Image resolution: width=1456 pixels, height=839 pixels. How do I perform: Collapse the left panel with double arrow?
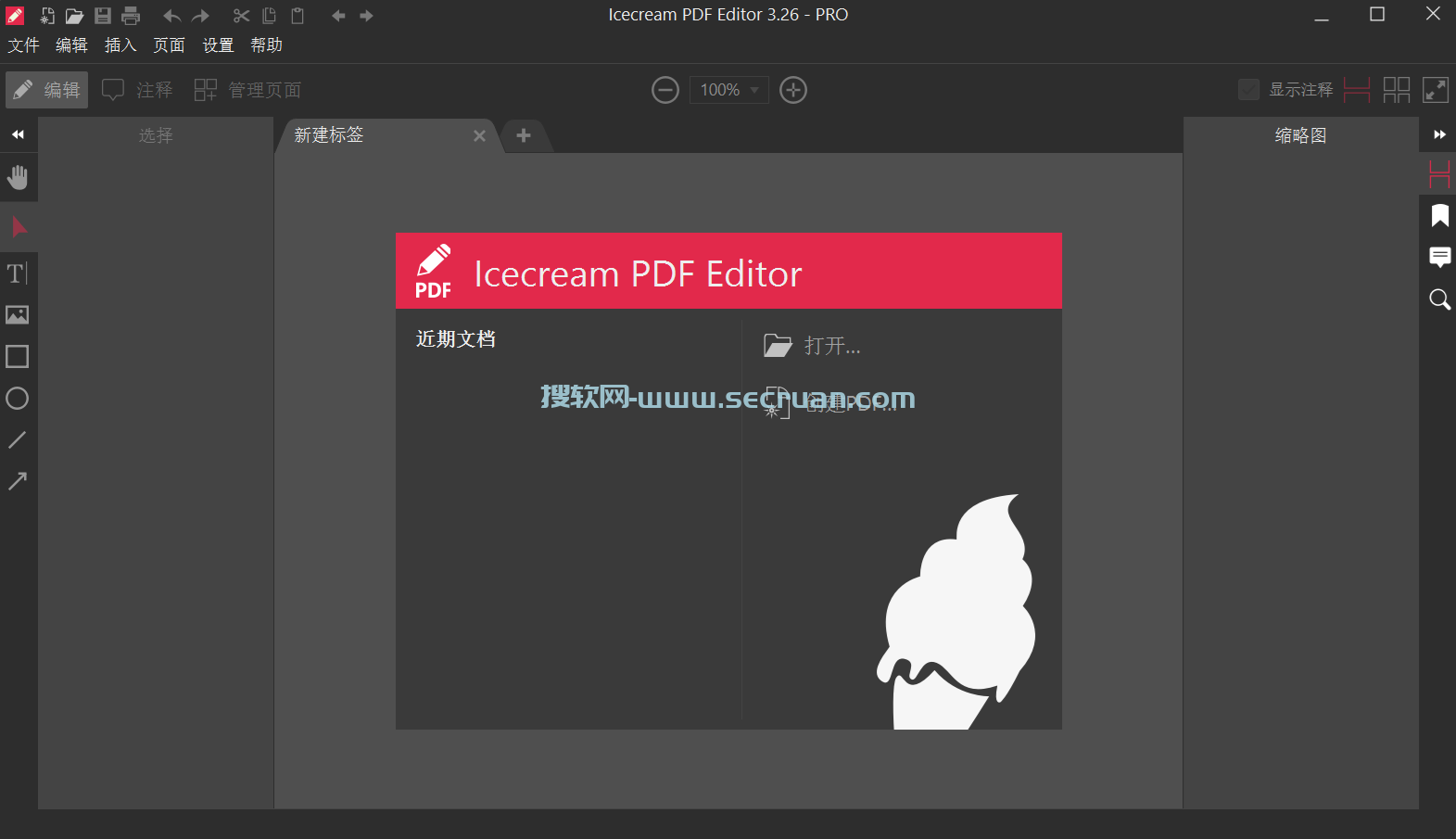[x=18, y=134]
